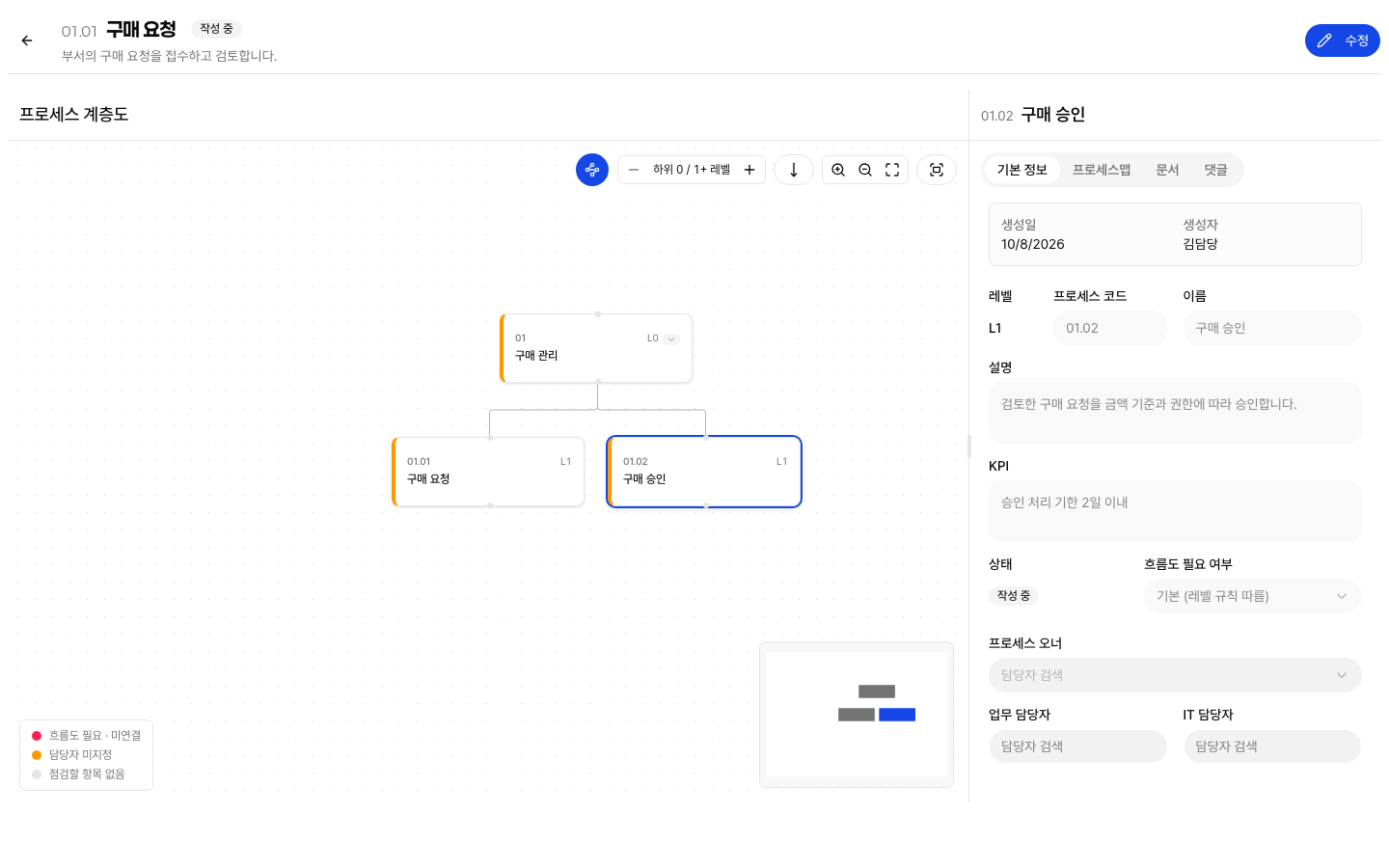Select the 구매 관리 node

pos(596,348)
